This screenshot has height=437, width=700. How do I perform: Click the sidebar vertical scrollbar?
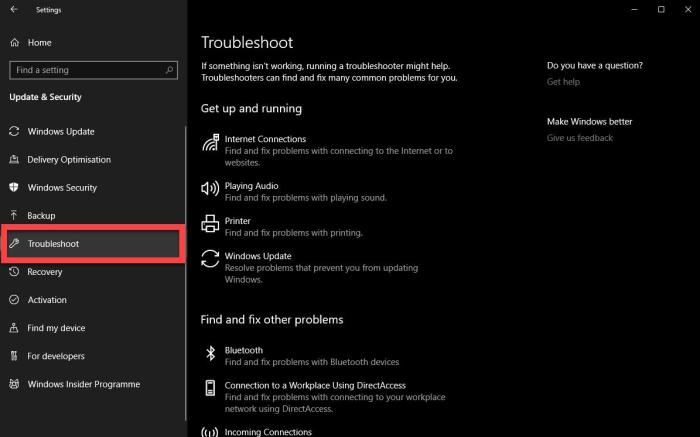point(185,272)
